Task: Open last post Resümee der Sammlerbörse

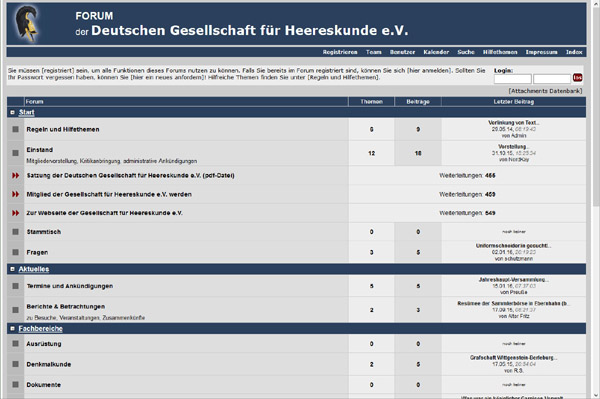Action: point(514,303)
